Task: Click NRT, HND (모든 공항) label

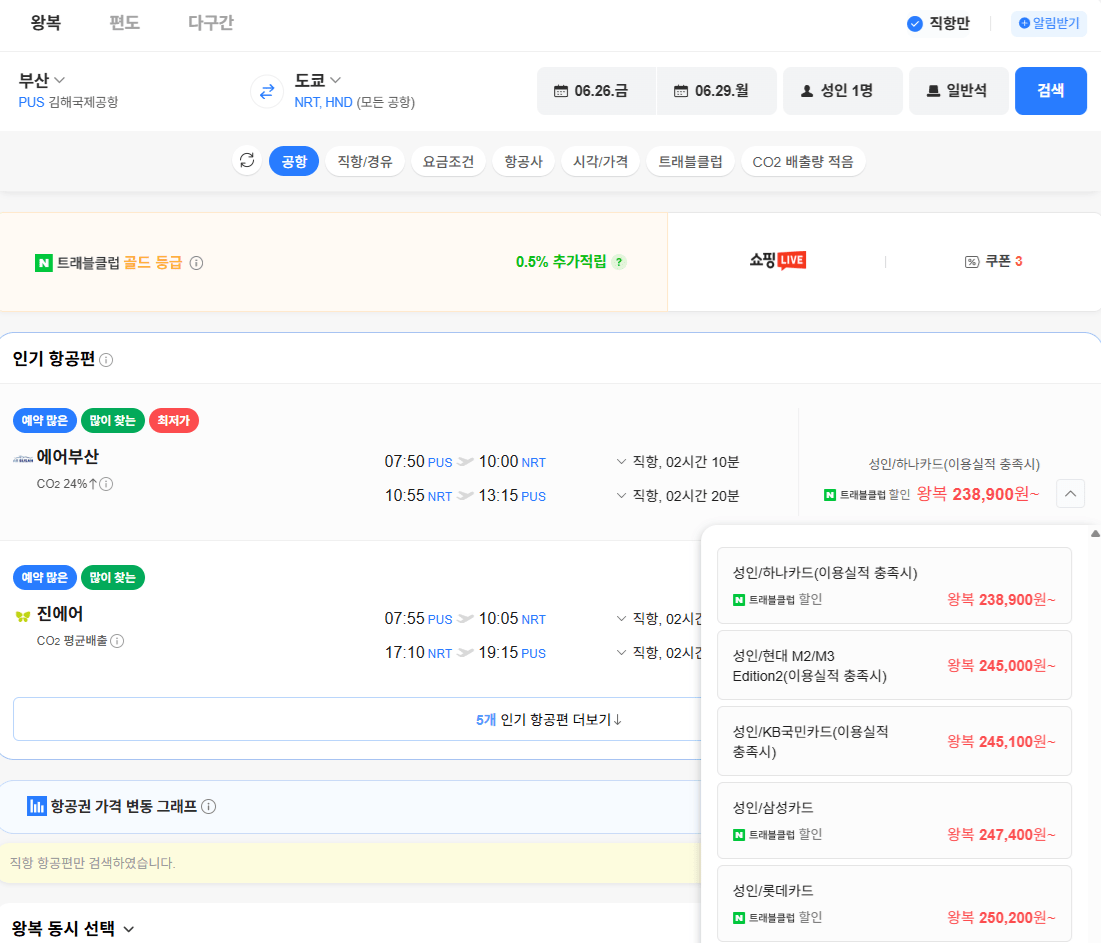Action: pos(355,103)
